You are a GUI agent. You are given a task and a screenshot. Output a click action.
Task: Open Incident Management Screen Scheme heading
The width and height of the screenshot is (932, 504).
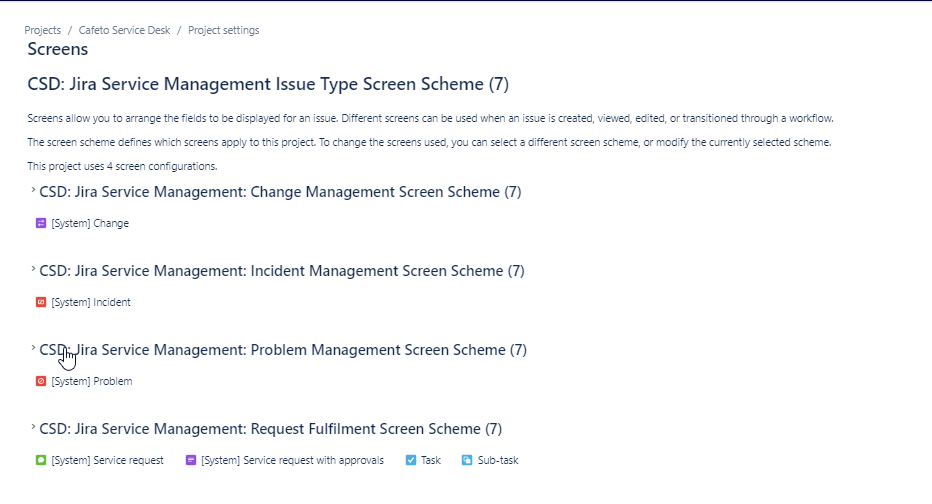pyautogui.click(x=282, y=271)
